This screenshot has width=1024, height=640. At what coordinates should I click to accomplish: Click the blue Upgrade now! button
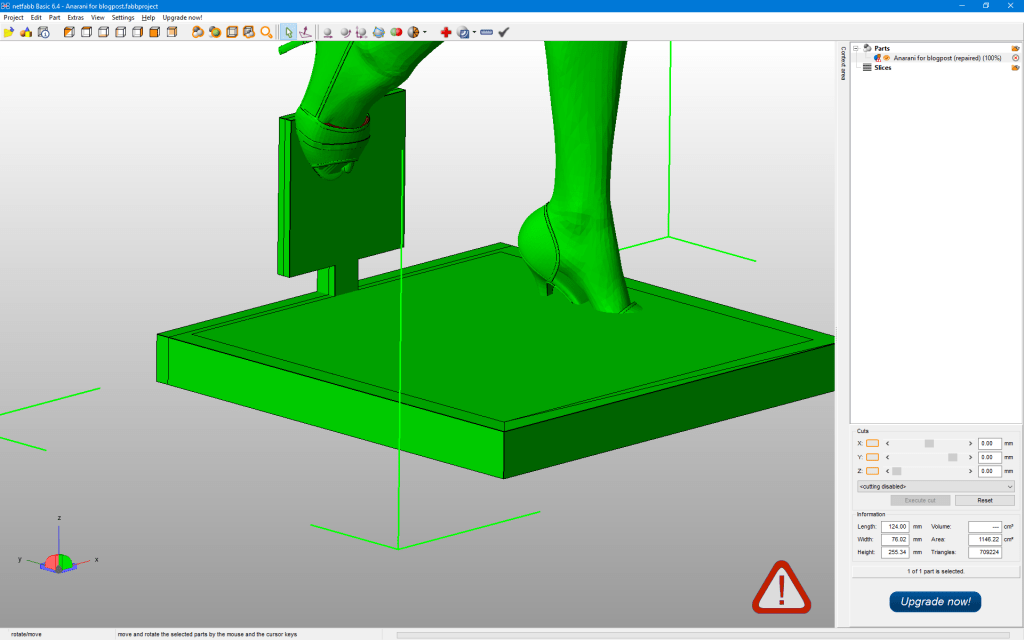coord(935,601)
